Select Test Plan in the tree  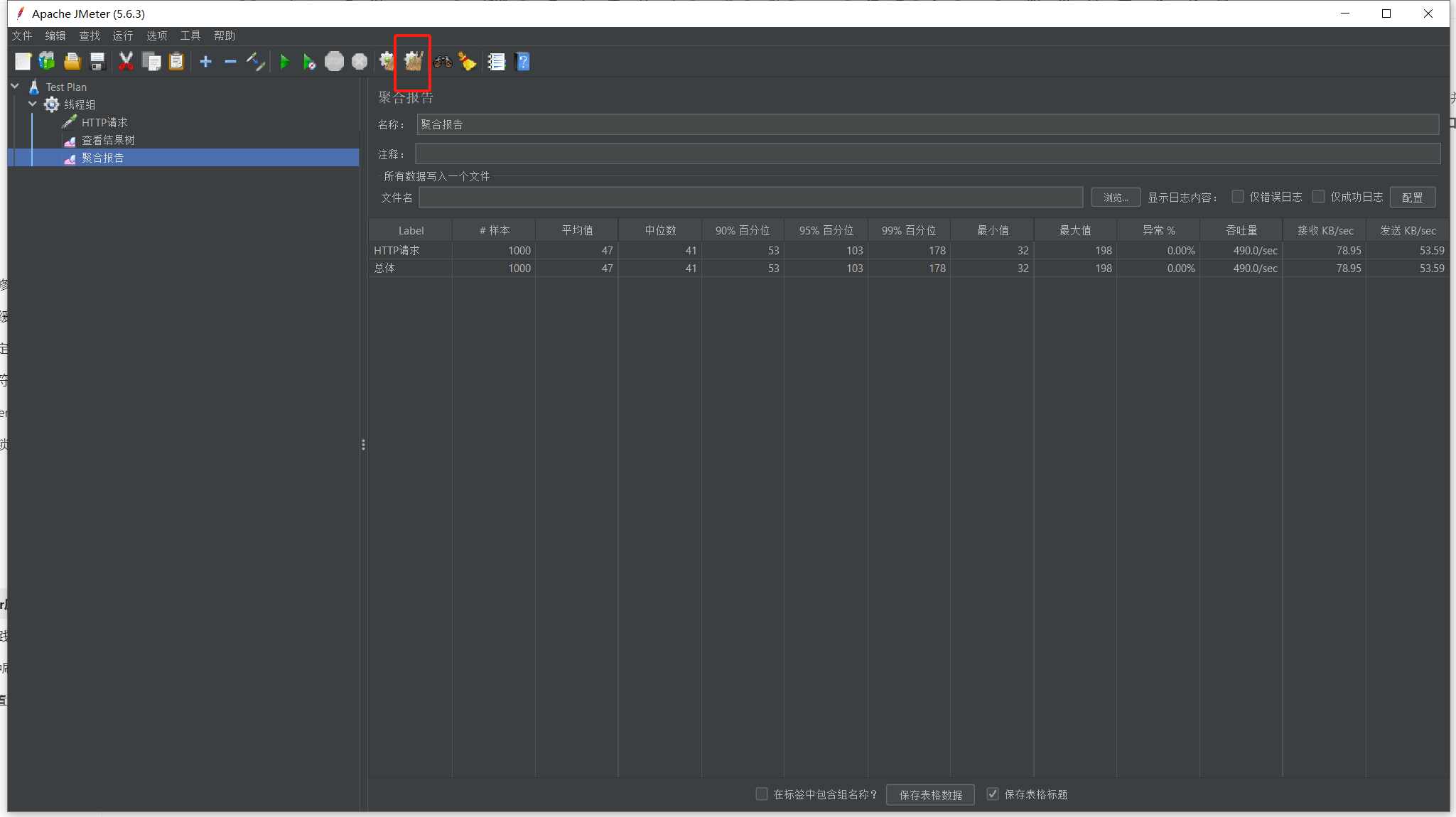(66, 87)
